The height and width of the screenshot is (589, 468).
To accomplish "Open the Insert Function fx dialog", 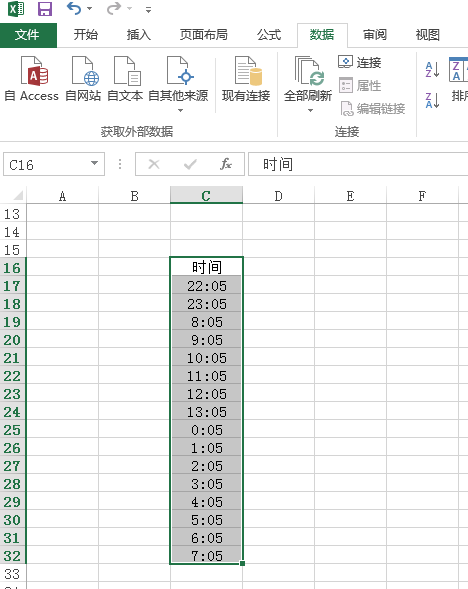I will [226, 164].
